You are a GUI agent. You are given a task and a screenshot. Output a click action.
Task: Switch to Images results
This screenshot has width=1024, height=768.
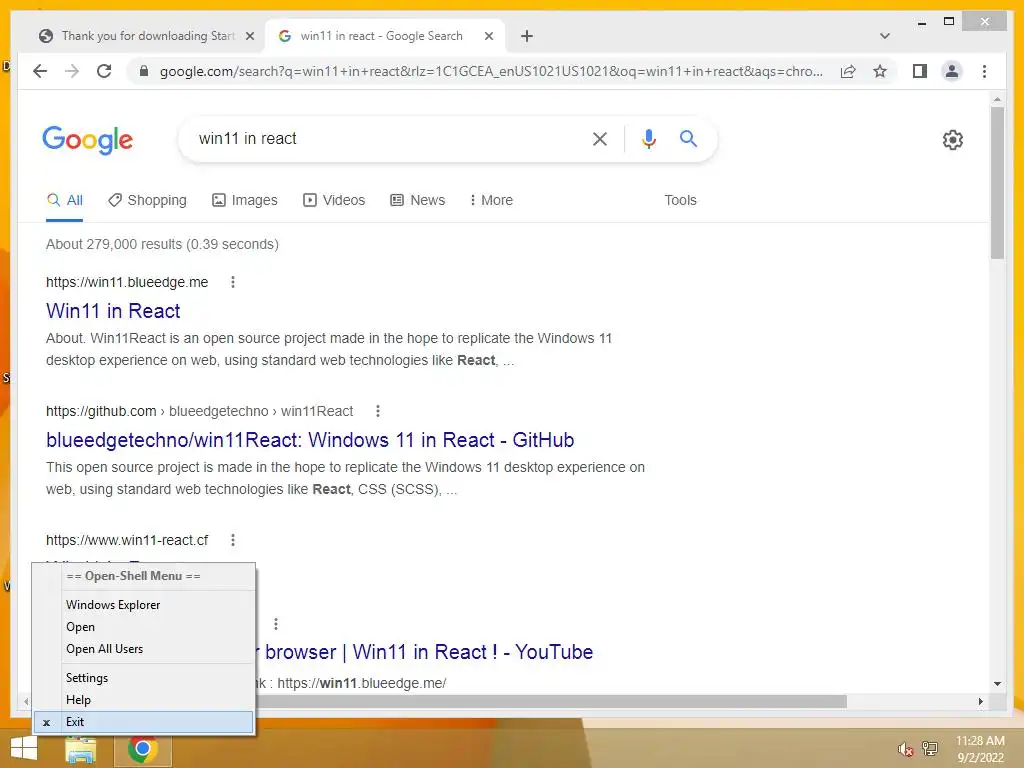click(245, 200)
